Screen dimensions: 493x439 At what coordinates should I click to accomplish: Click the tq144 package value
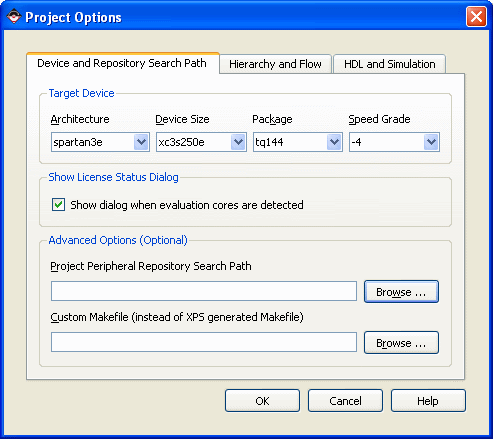(269, 142)
